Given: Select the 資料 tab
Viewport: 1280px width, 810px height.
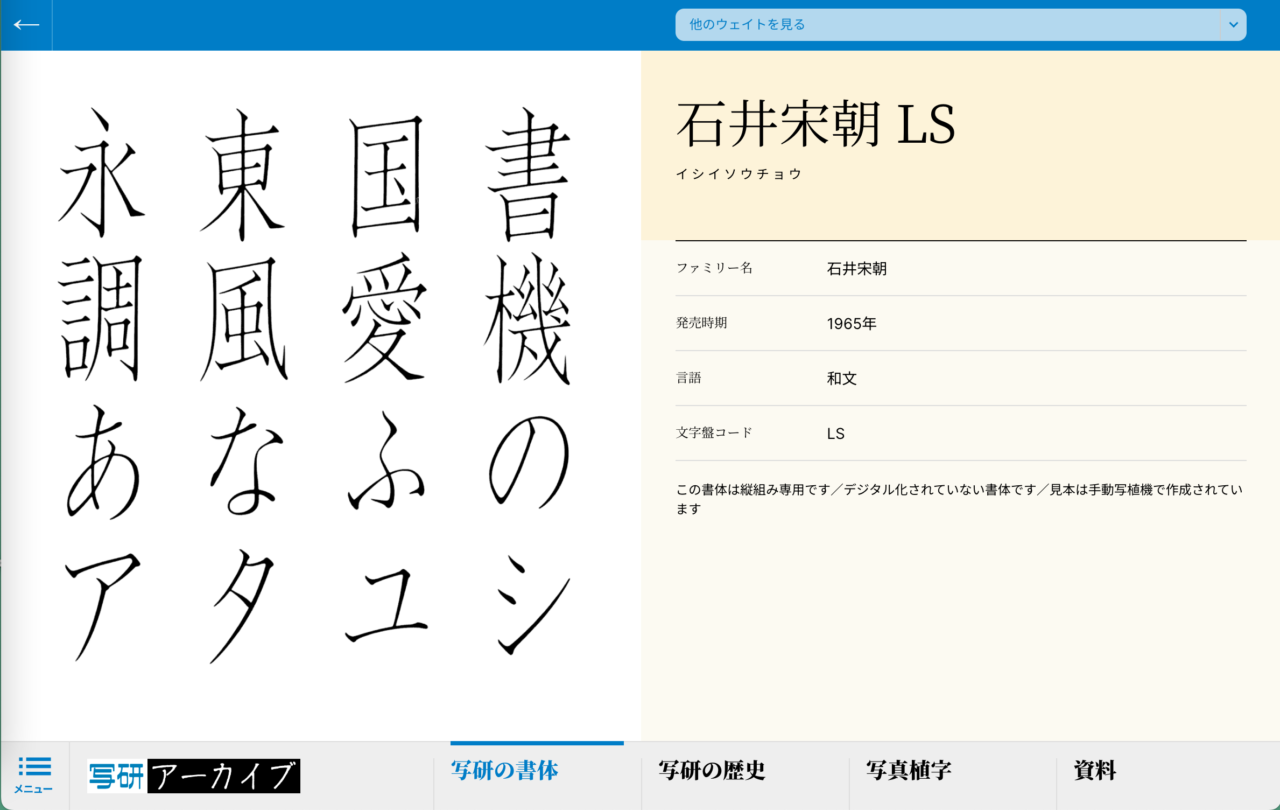Looking at the screenshot, I should tap(1092, 770).
